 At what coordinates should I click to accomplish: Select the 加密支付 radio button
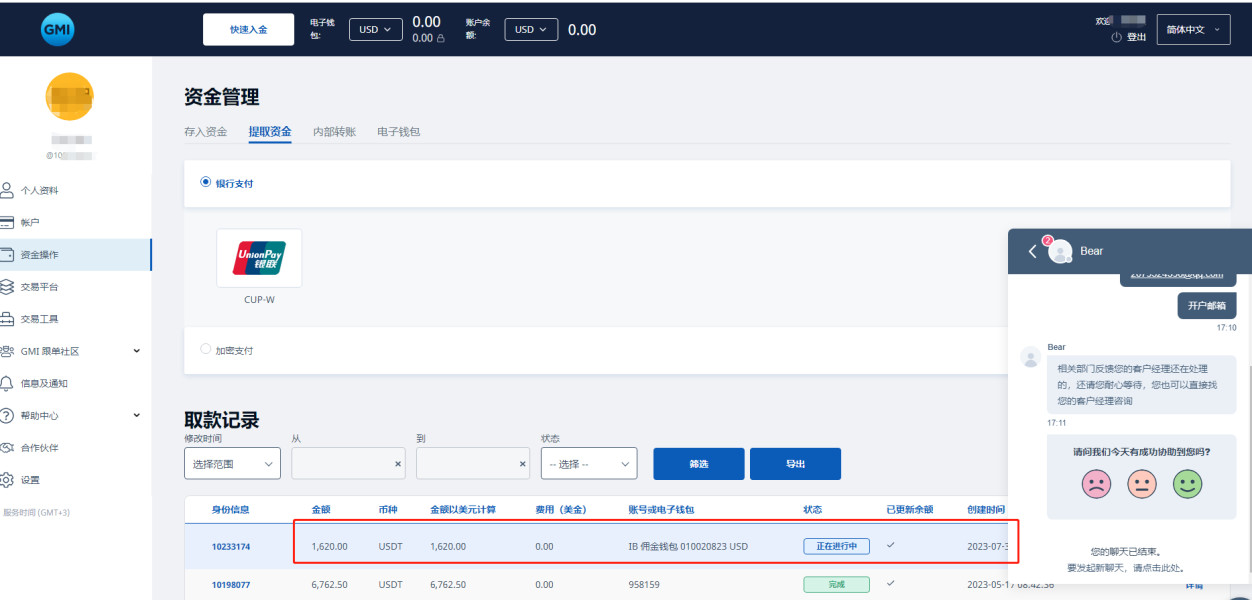[x=206, y=350]
